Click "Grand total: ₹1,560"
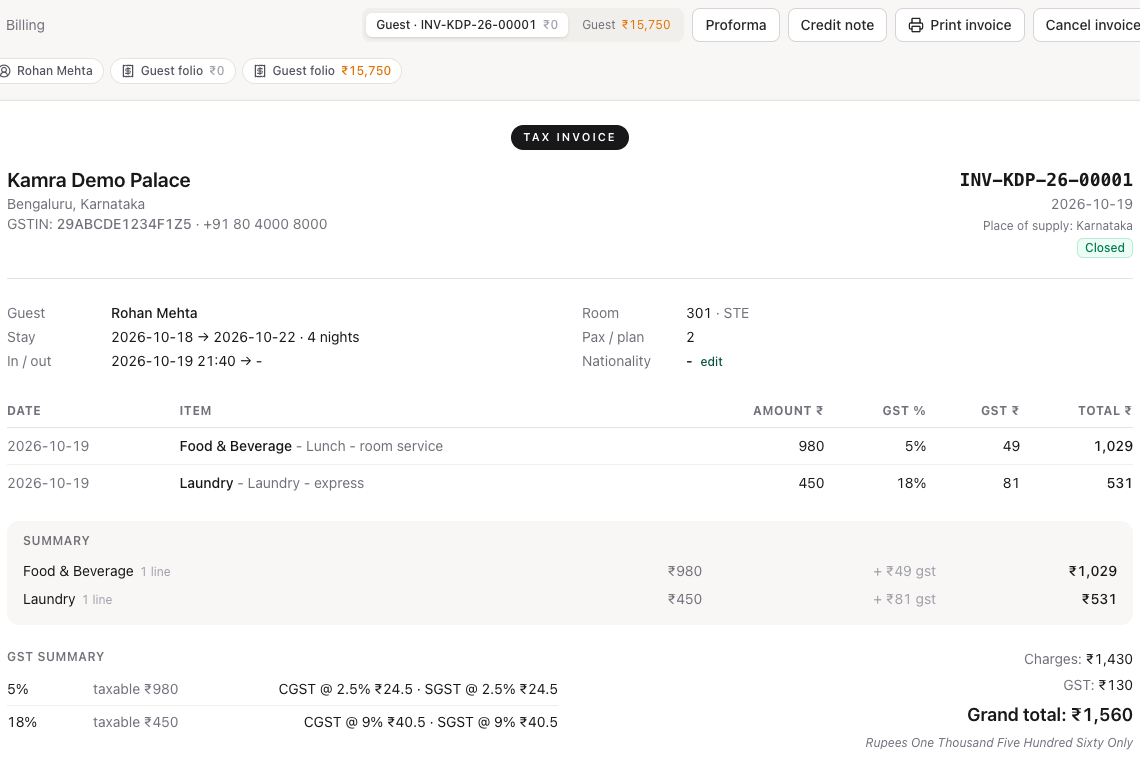1140x760 pixels. point(1050,715)
